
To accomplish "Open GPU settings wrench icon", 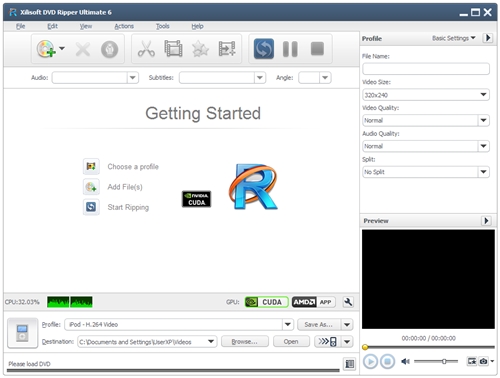I will [348, 302].
